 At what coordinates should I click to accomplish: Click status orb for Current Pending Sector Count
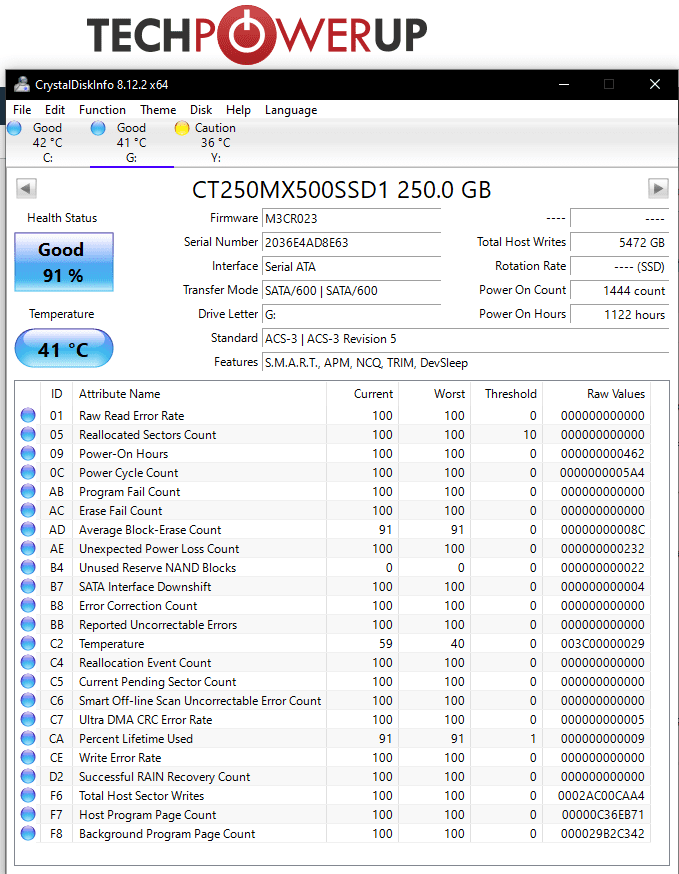click(x=28, y=681)
